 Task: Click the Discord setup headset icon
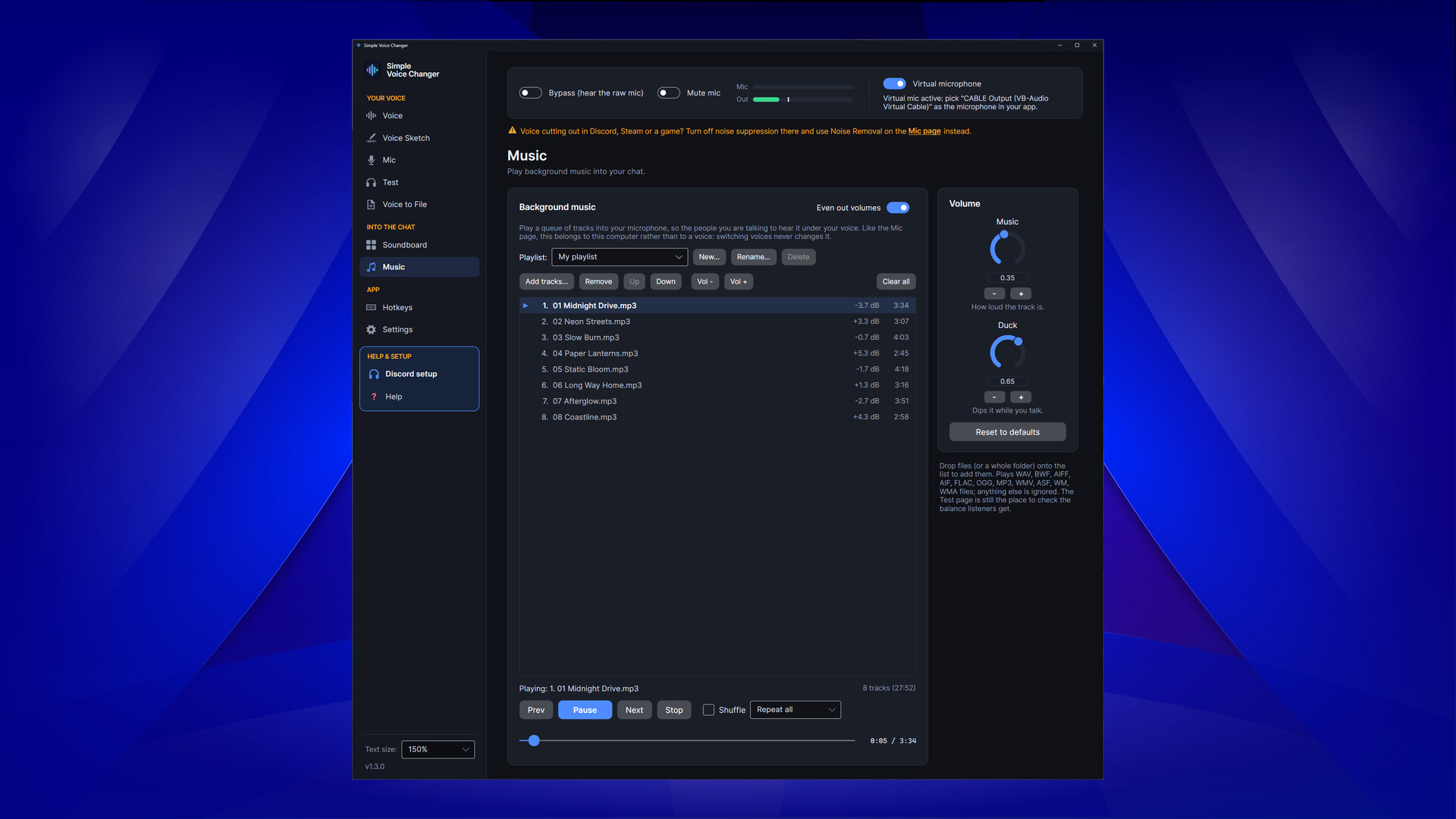(x=374, y=374)
